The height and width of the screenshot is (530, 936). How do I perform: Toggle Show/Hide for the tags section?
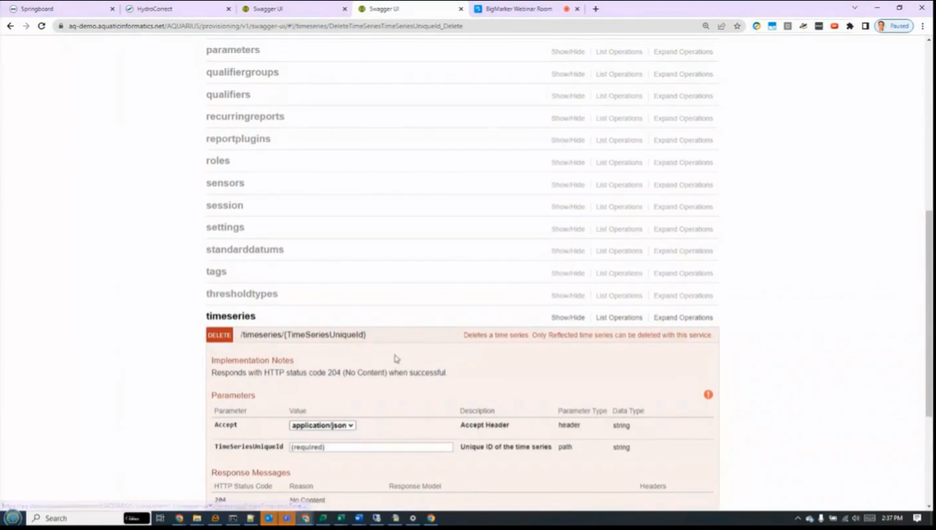pos(568,273)
